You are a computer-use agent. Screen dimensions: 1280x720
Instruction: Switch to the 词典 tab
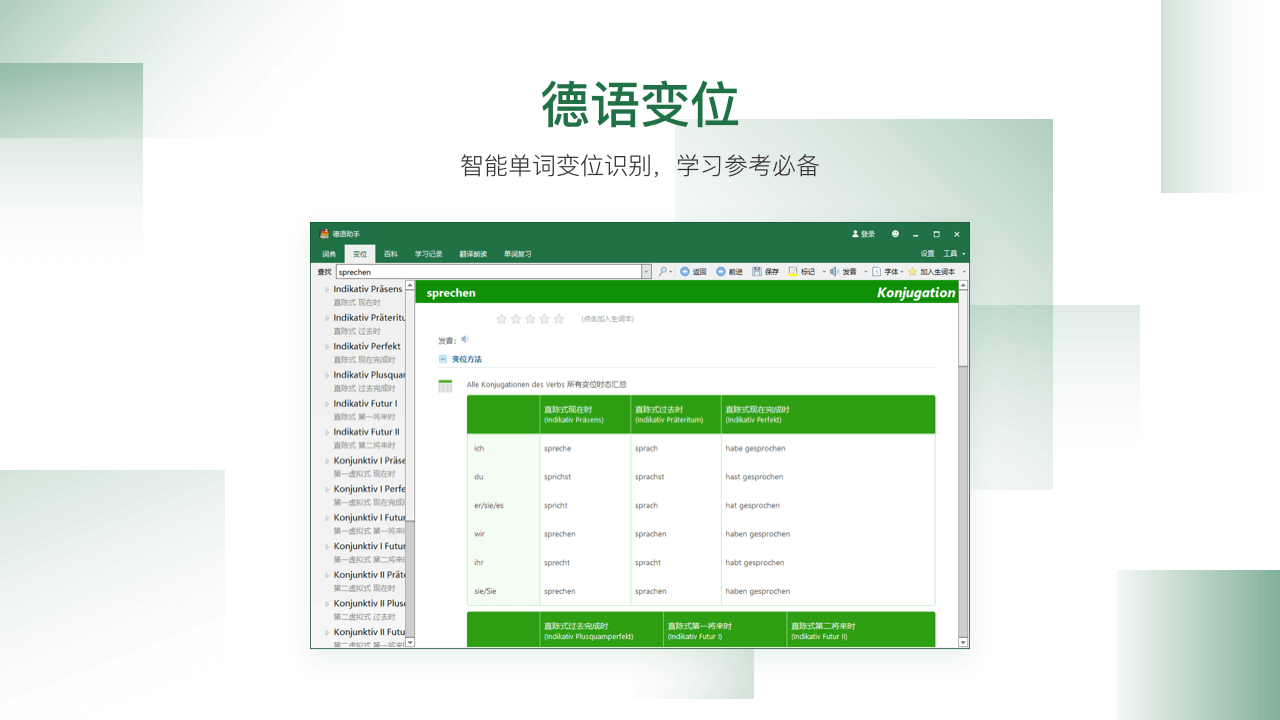coord(328,253)
